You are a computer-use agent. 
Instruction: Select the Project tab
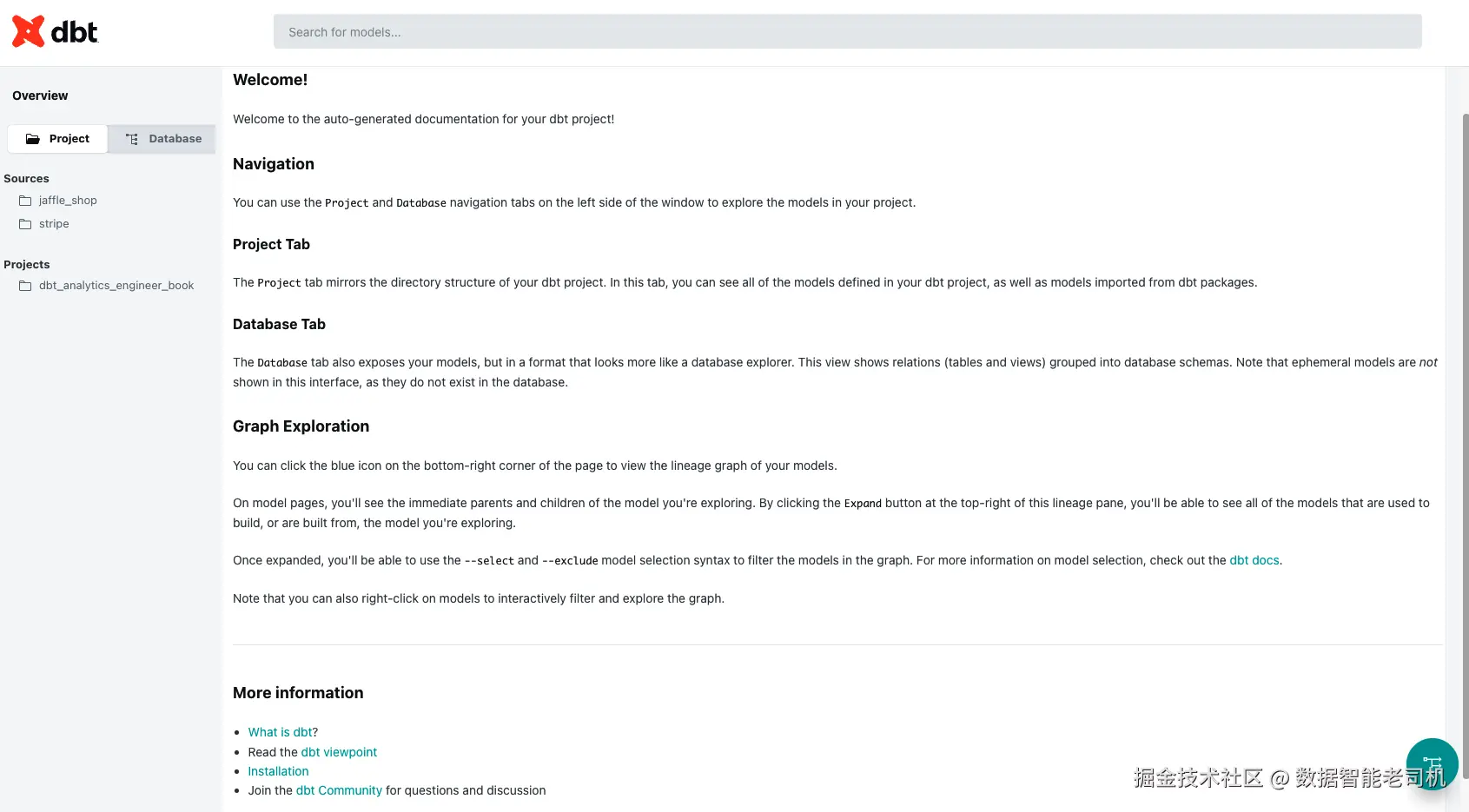coord(57,139)
